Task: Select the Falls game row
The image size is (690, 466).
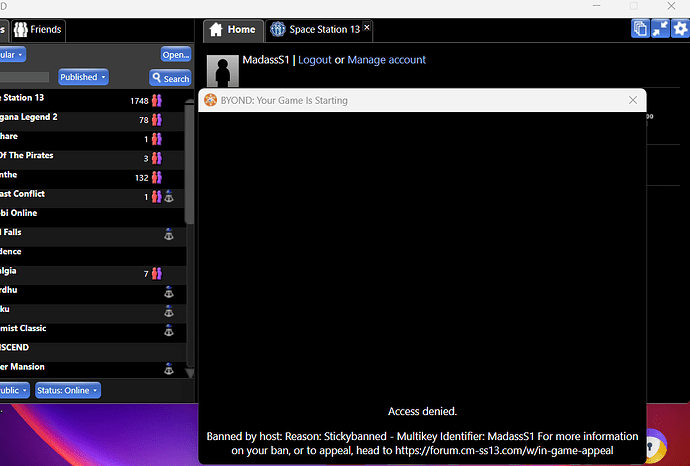Action: point(92,235)
